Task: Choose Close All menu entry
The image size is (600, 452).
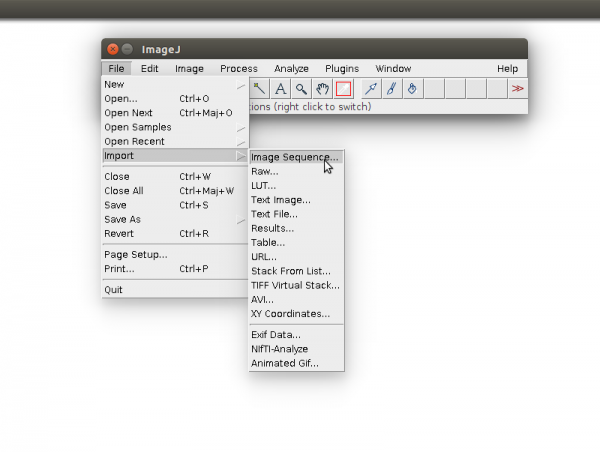Action: (x=176, y=191)
